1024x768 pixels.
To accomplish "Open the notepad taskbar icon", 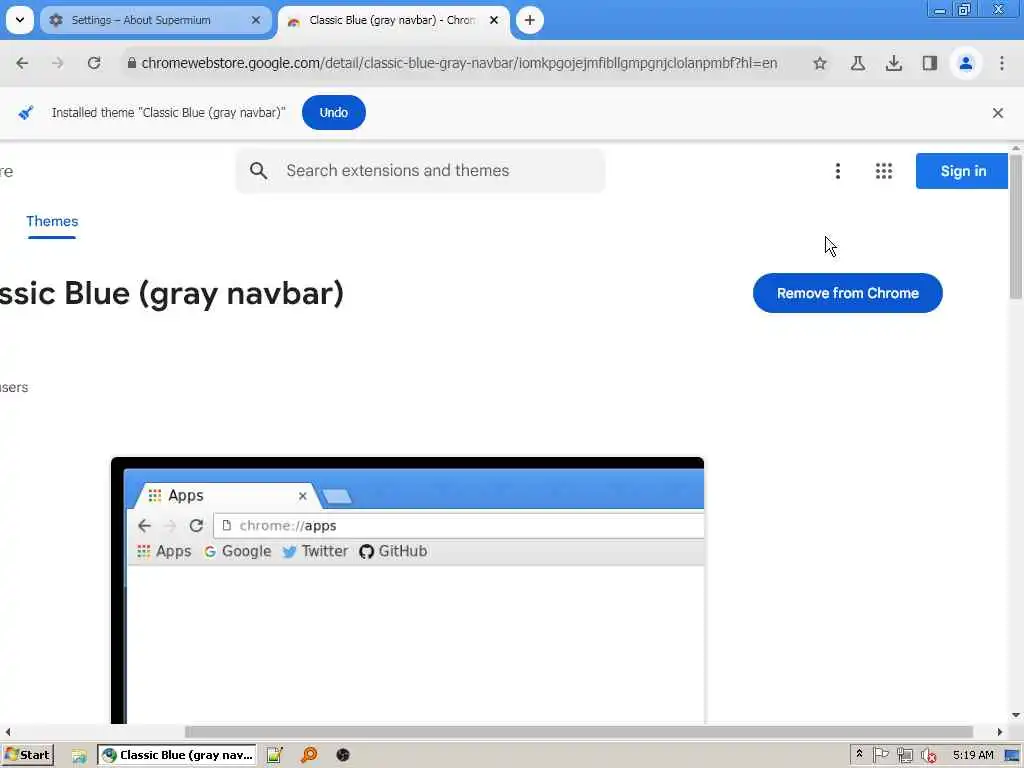I will coord(274,756).
